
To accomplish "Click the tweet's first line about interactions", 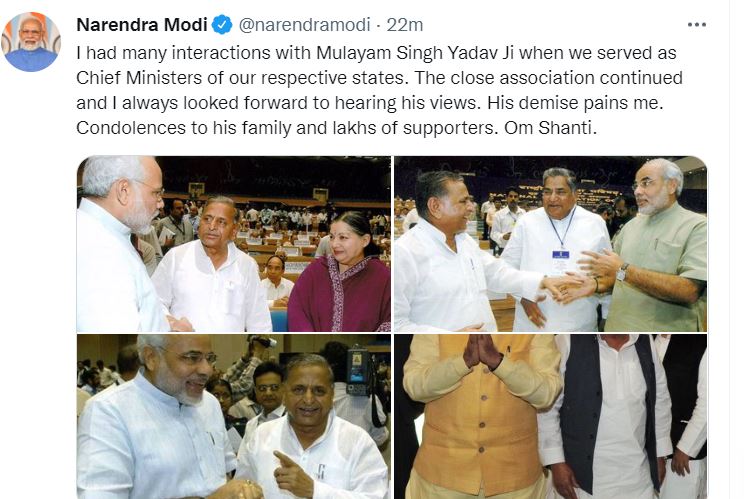I will (376, 53).
